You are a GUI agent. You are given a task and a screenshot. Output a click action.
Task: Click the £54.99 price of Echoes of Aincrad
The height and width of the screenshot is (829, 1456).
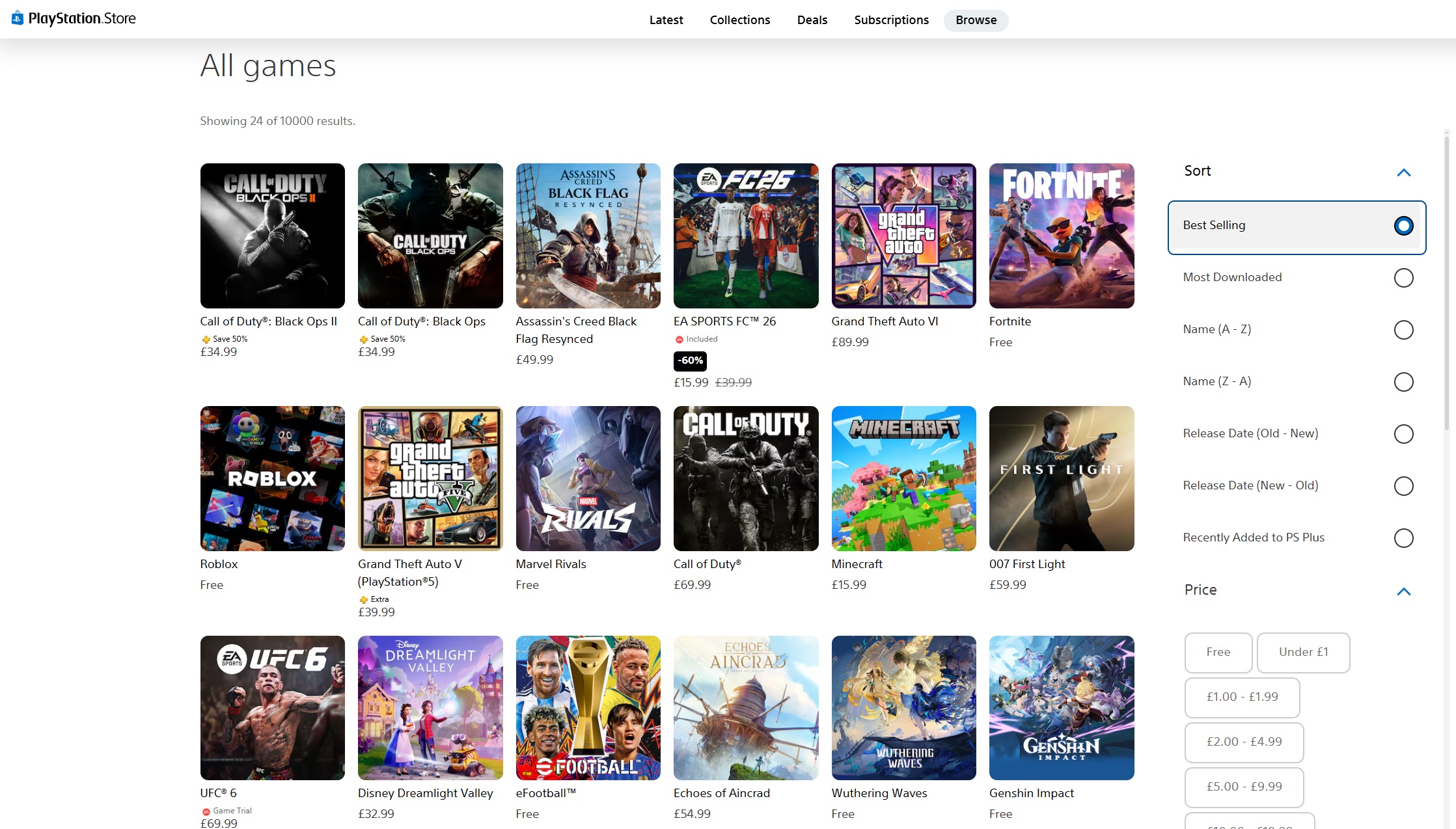click(x=692, y=814)
